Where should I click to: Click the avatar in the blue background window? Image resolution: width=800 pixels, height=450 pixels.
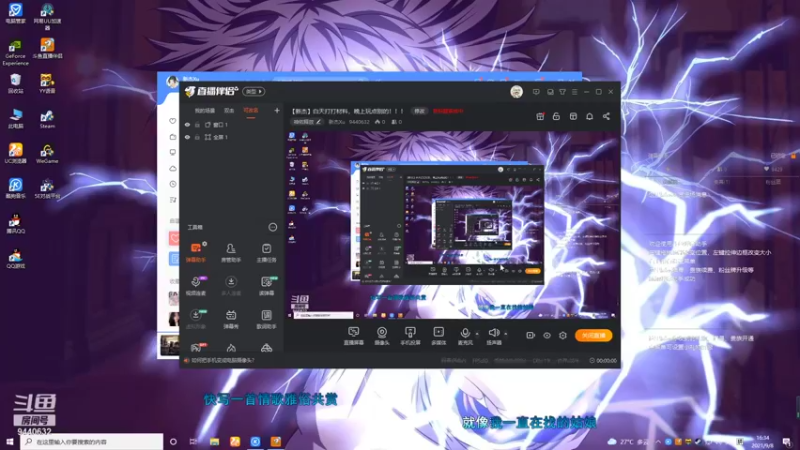(172, 81)
